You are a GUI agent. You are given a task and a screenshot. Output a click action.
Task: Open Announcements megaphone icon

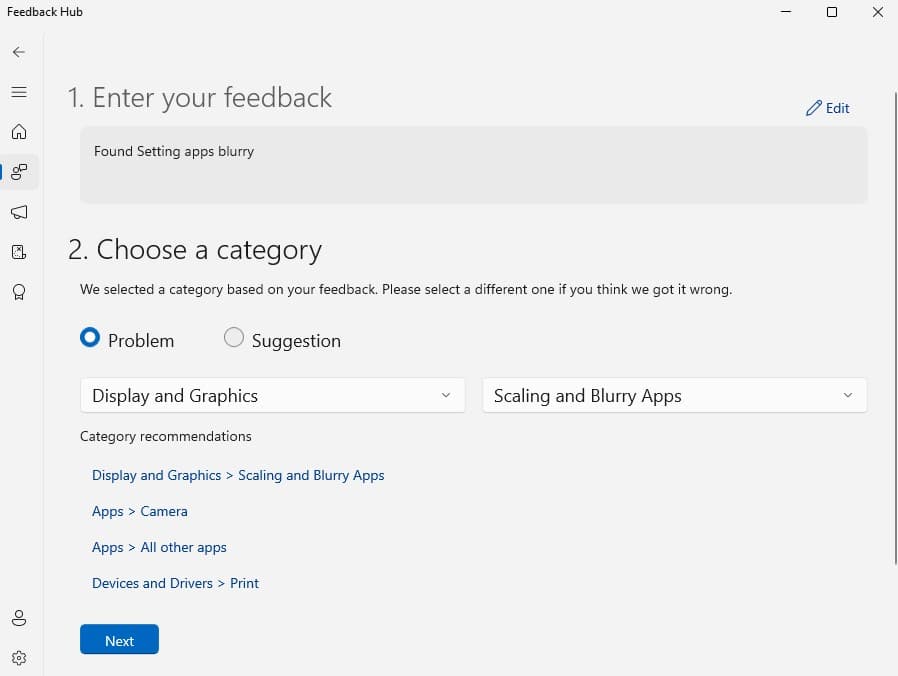coord(19,212)
